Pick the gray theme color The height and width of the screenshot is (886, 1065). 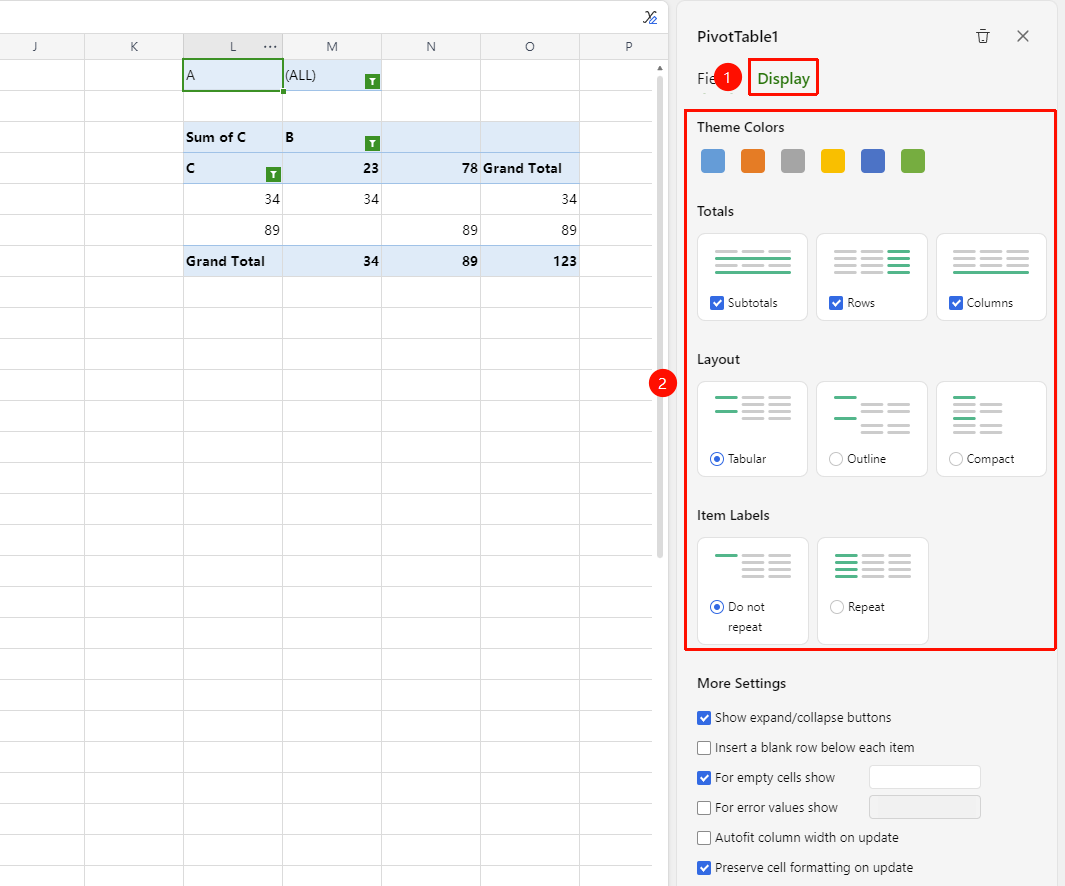click(x=793, y=161)
